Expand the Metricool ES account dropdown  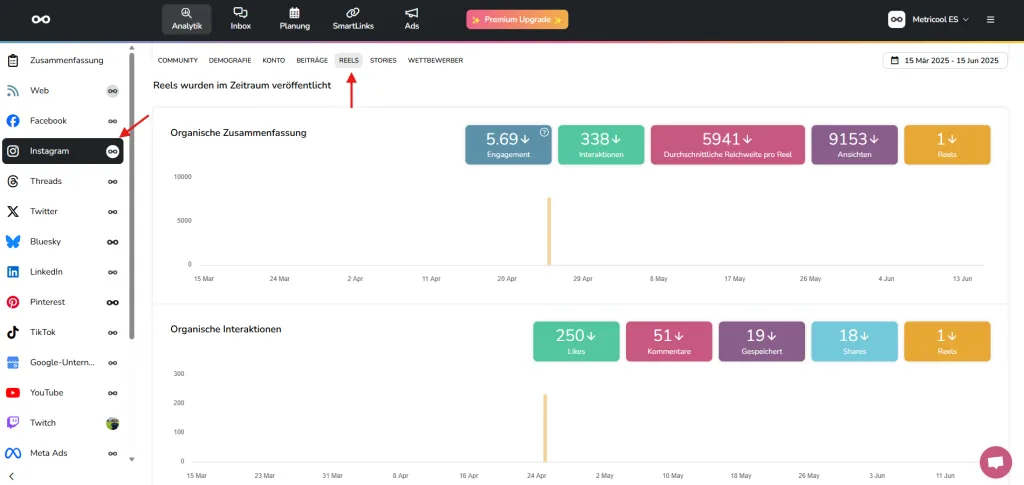coord(929,19)
